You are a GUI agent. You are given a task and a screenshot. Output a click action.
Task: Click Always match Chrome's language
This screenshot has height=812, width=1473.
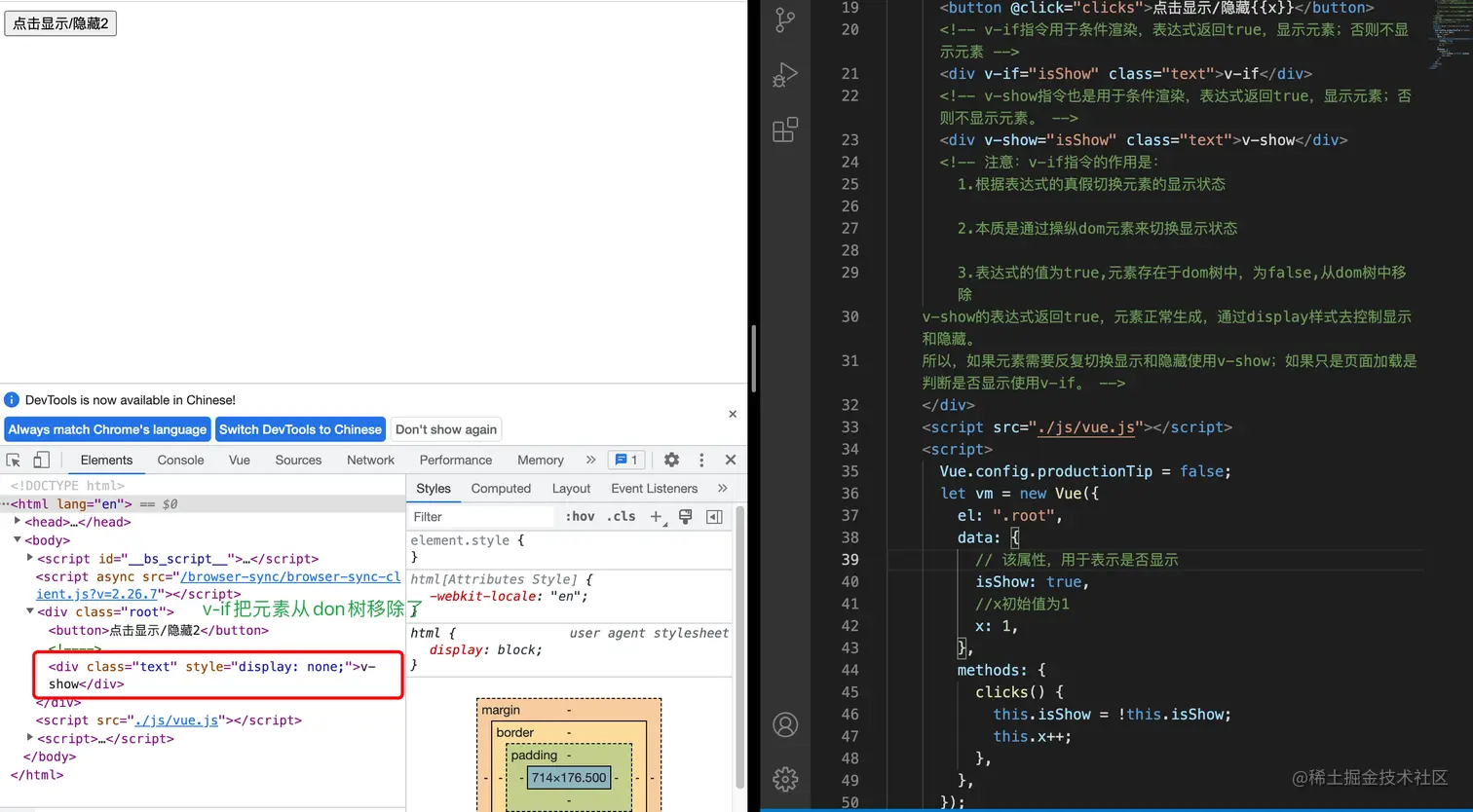[107, 429]
